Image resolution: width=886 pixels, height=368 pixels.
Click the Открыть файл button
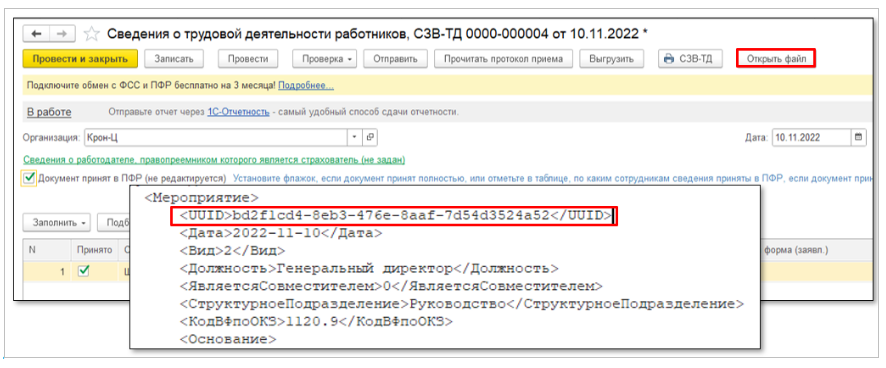click(776, 59)
